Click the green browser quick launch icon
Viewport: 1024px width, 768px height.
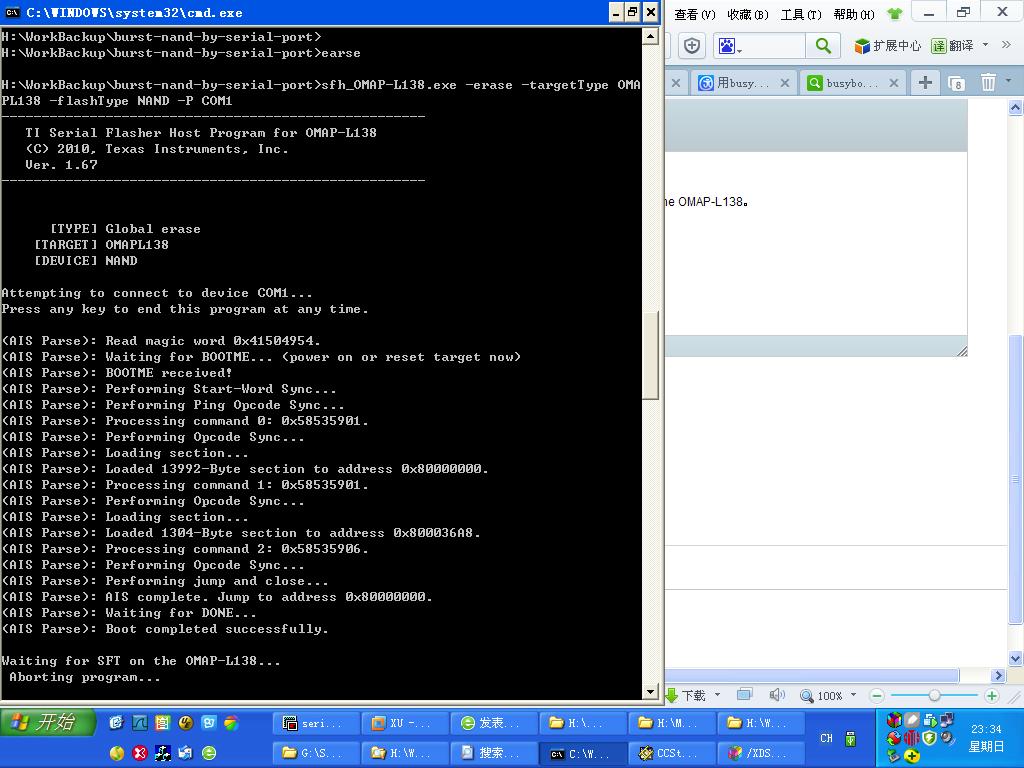tap(209, 753)
